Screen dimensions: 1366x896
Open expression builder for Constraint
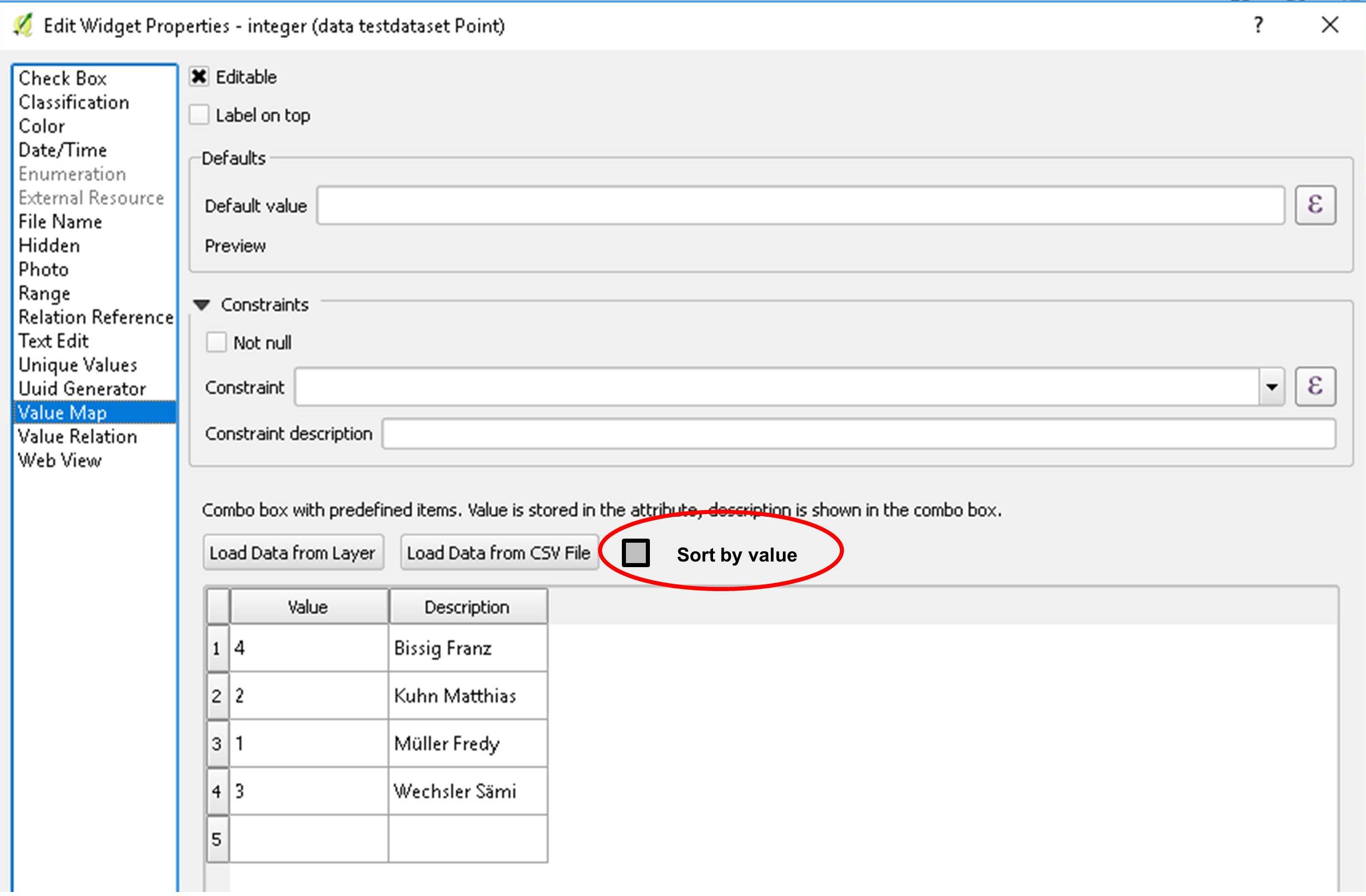1316,386
